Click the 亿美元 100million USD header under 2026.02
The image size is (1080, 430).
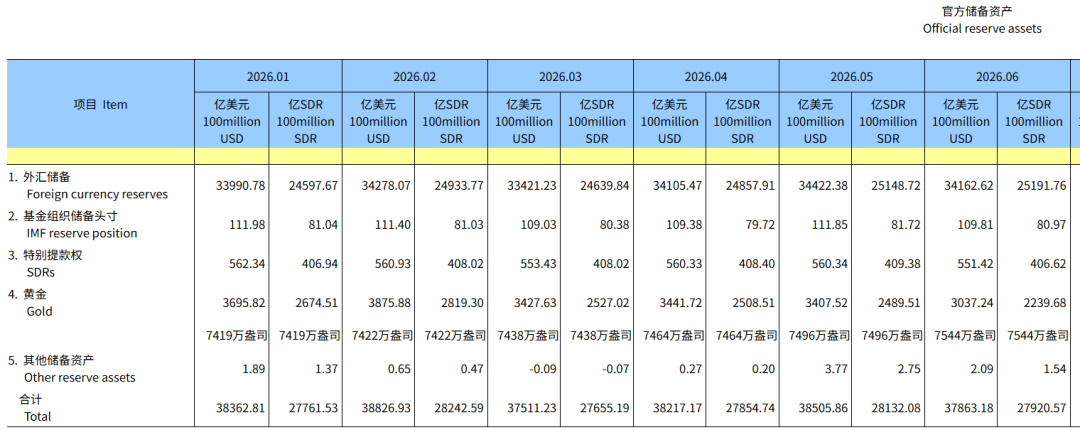(378, 121)
